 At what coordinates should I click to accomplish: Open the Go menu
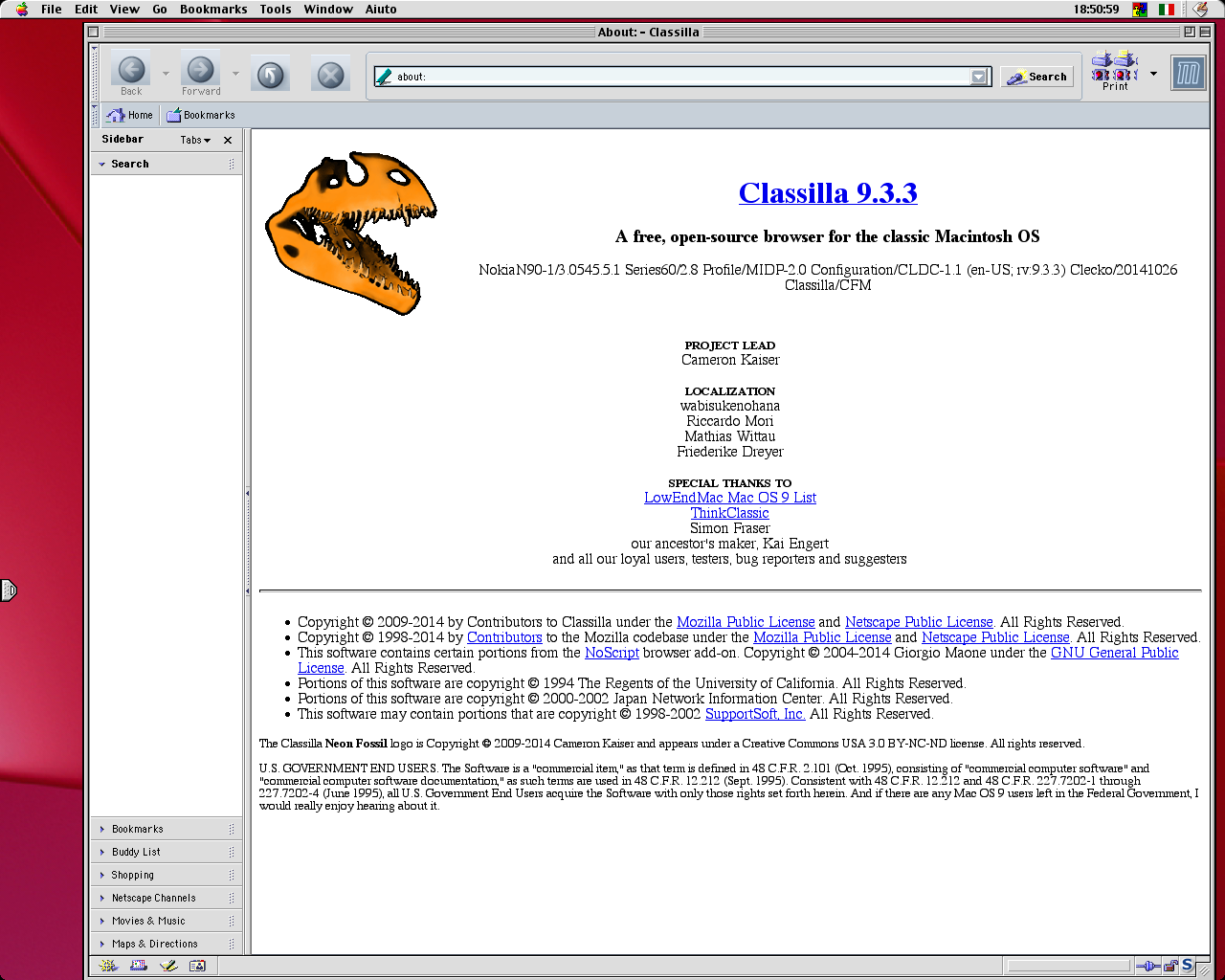[x=160, y=9]
